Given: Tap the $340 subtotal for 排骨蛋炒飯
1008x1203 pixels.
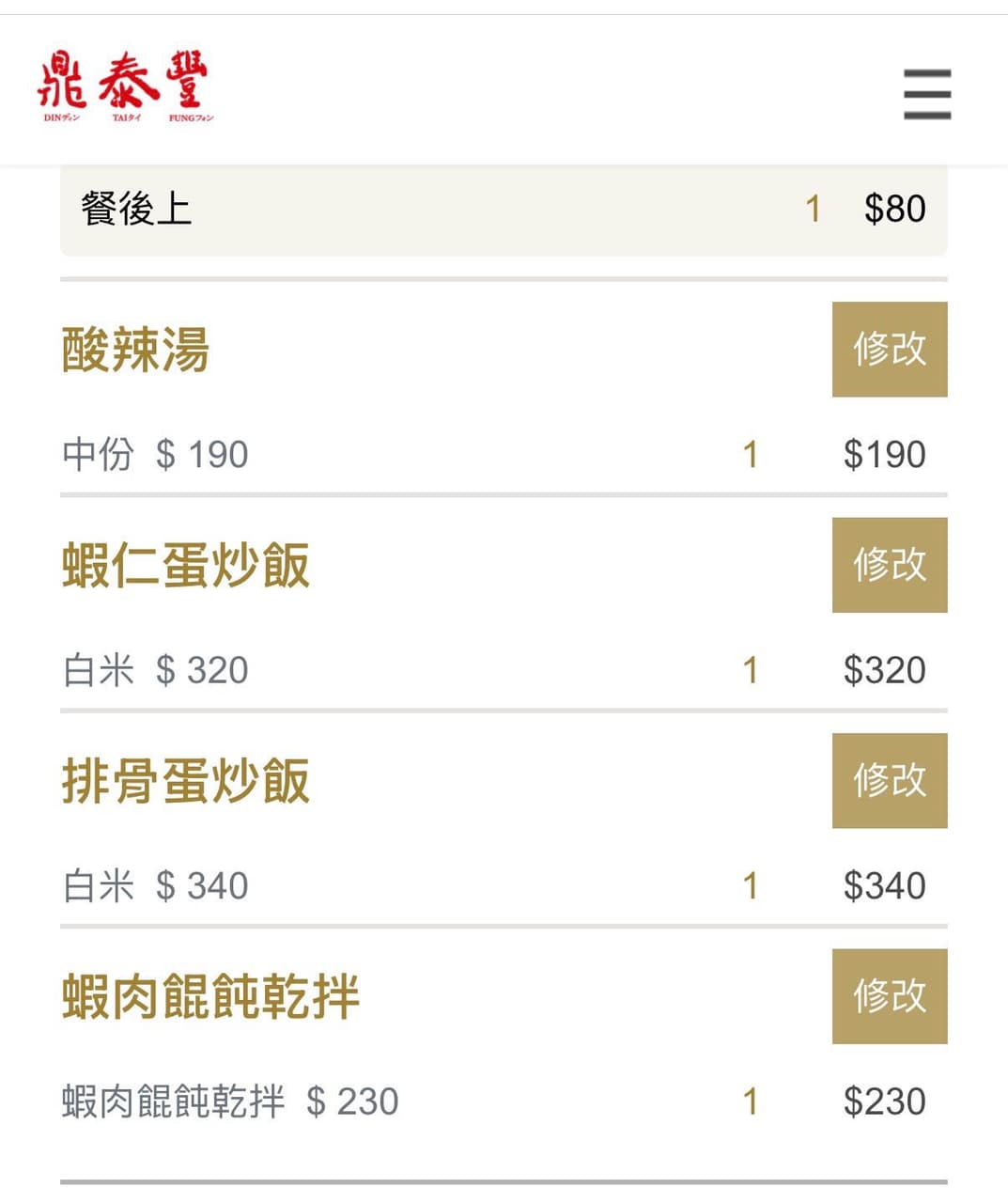Looking at the screenshot, I should click(885, 885).
